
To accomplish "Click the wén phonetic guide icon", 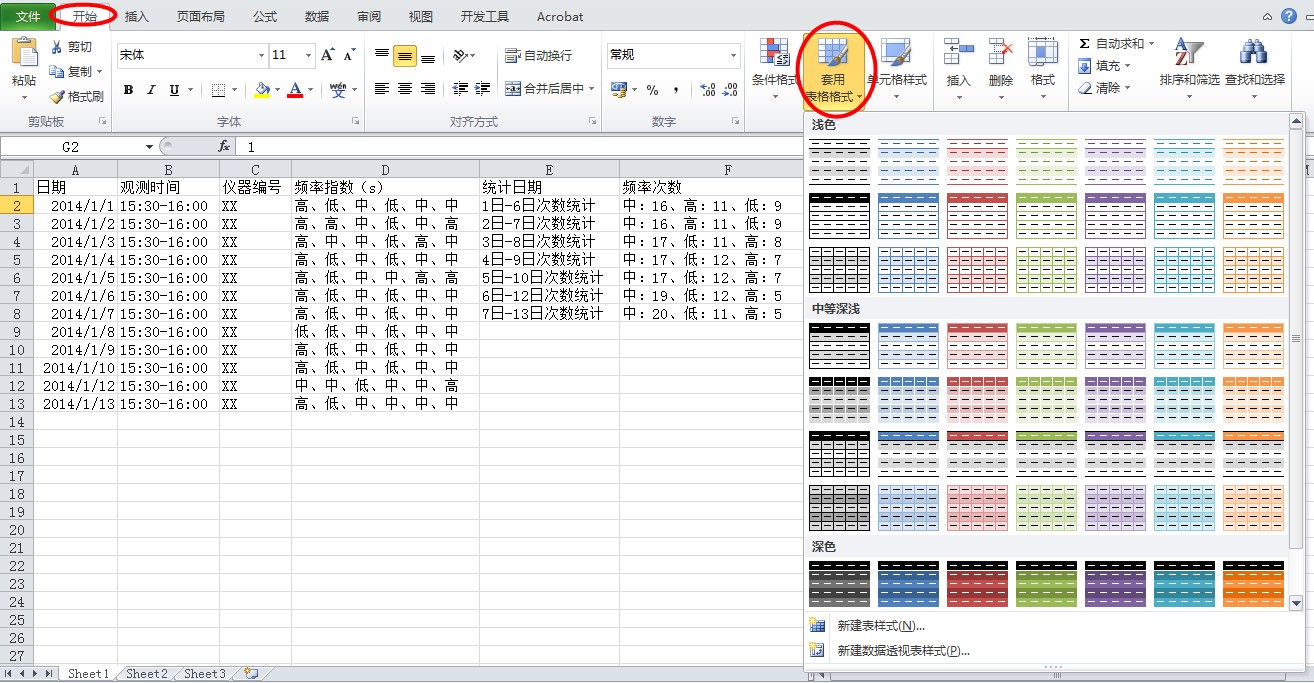I will 339,89.
